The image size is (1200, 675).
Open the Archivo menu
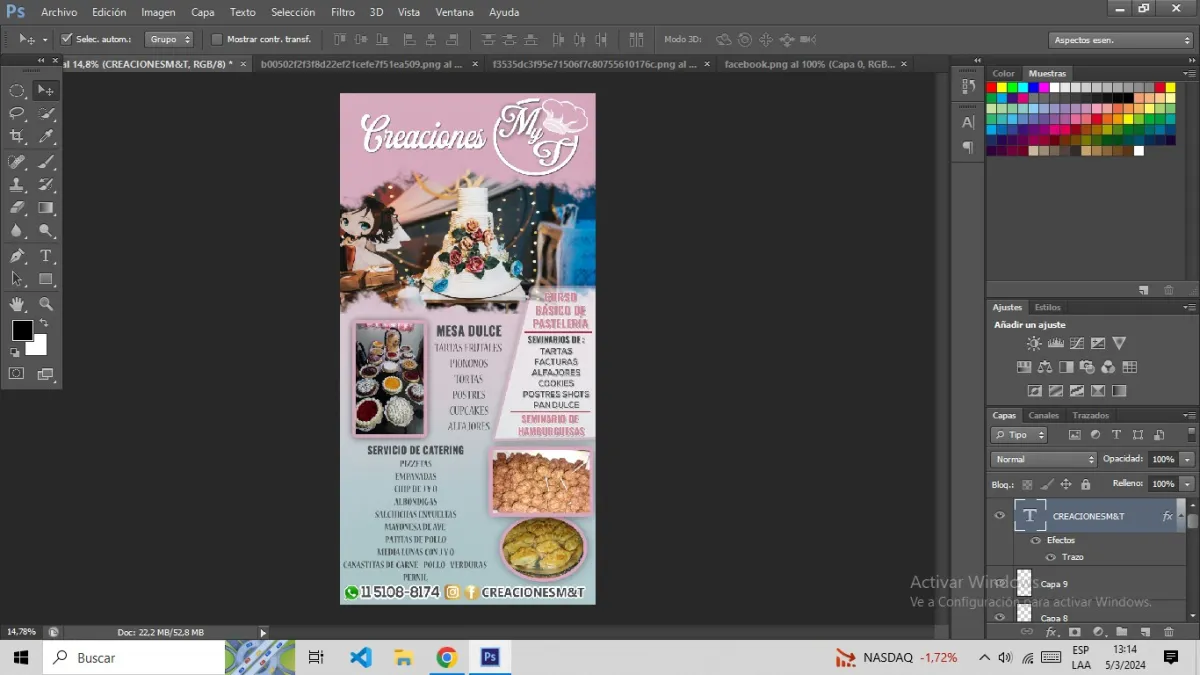click(x=59, y=12)
